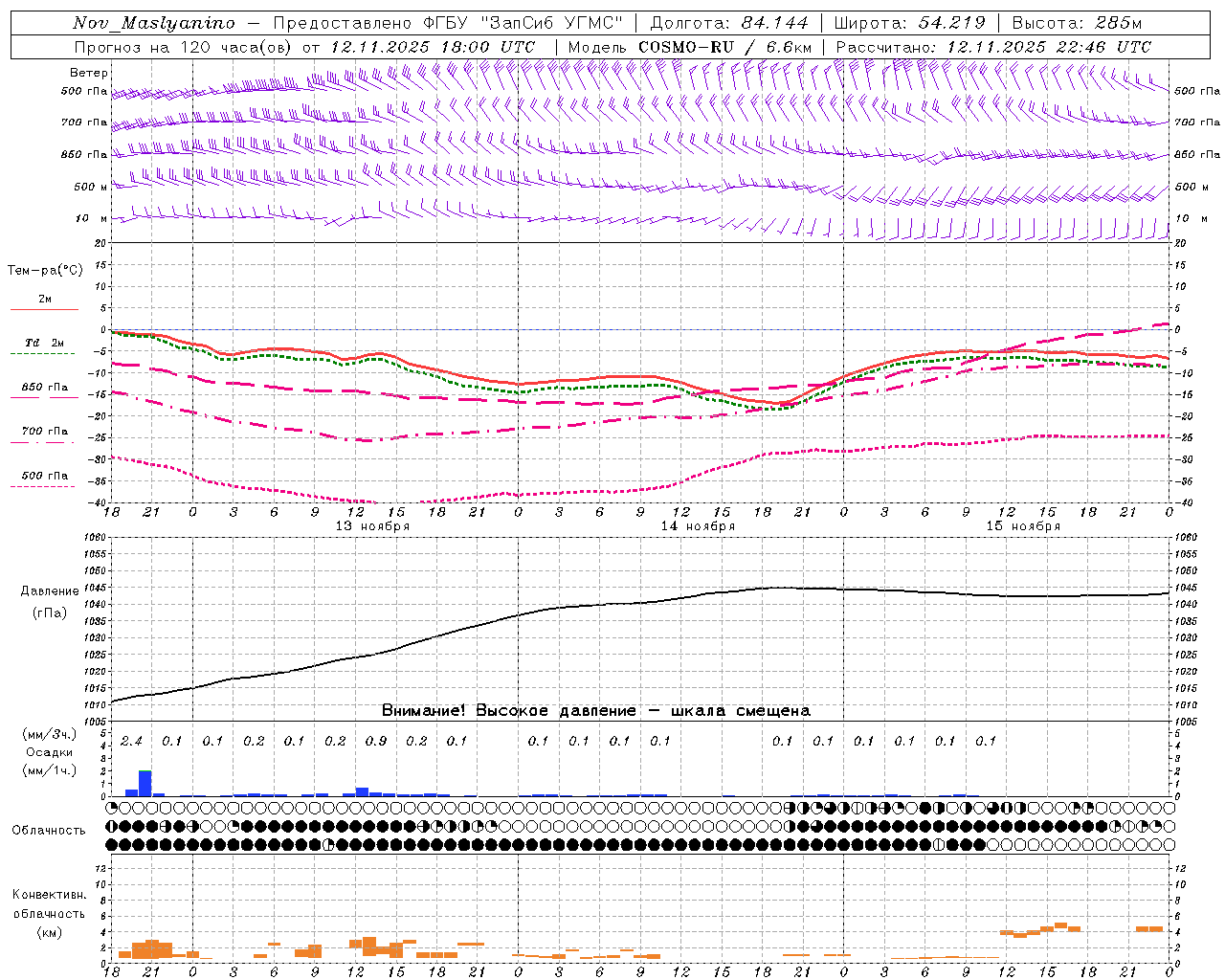Click the Nov_Maslyanino station title

point(153,24)
